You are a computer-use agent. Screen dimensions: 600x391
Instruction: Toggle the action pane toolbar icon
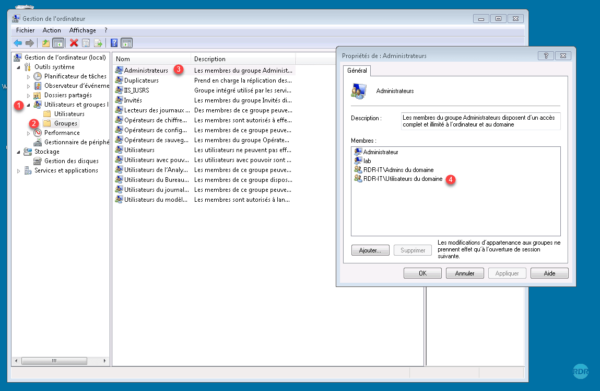(127, 43)
